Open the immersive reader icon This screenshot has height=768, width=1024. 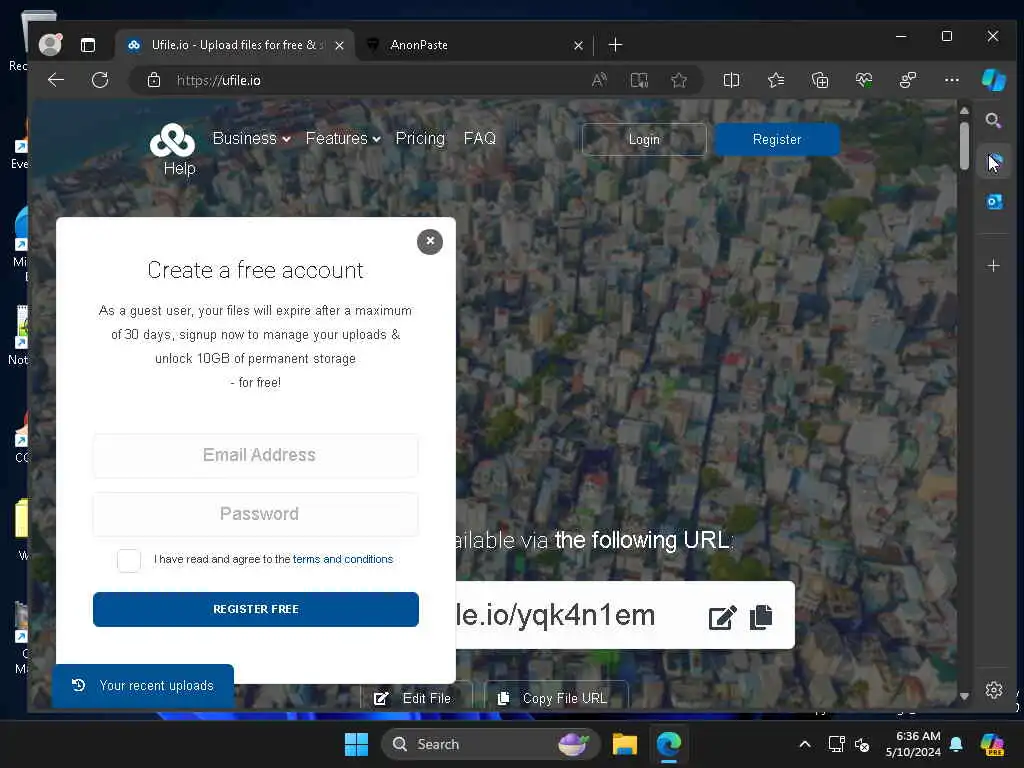point(639,80)
